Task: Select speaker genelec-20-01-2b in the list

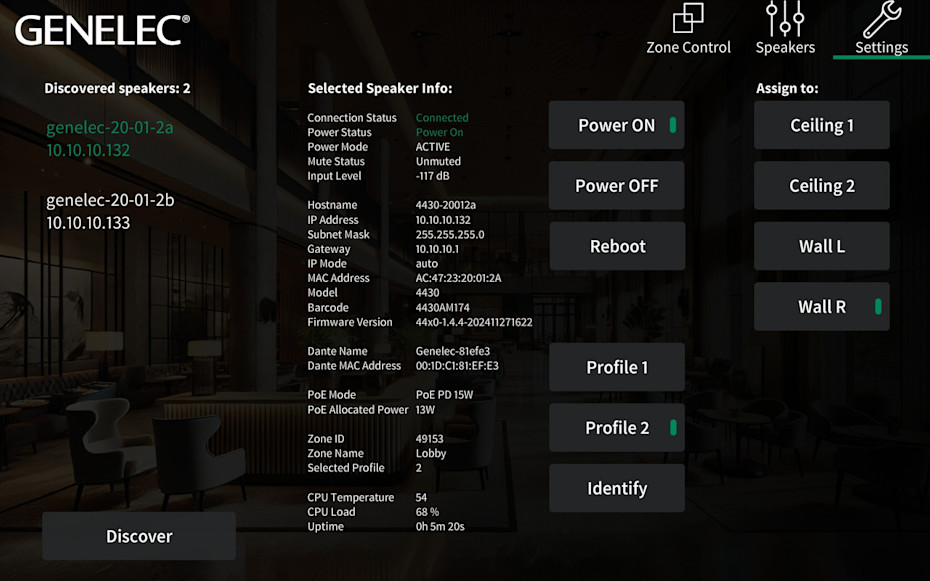Action: (110, 211)
